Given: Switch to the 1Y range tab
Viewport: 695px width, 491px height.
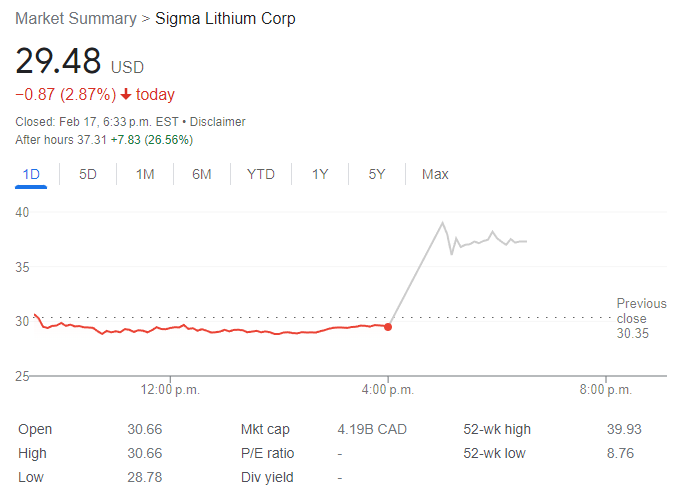Looking at the screenshot, I should (x=320, y=174).
